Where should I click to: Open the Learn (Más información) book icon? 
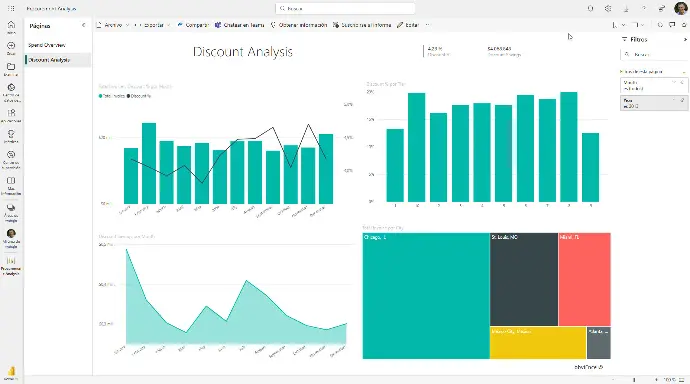(11, 180)
